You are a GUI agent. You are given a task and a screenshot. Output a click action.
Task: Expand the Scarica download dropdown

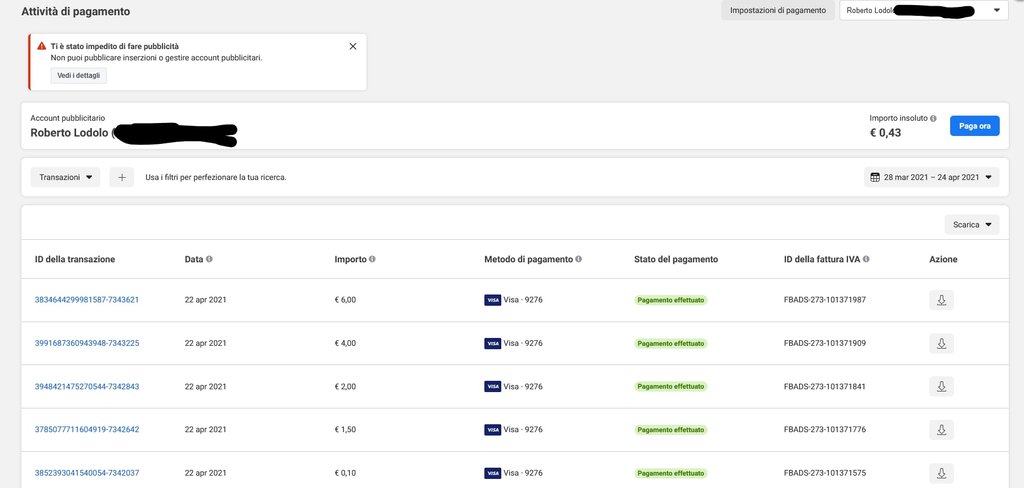(971, 225)
